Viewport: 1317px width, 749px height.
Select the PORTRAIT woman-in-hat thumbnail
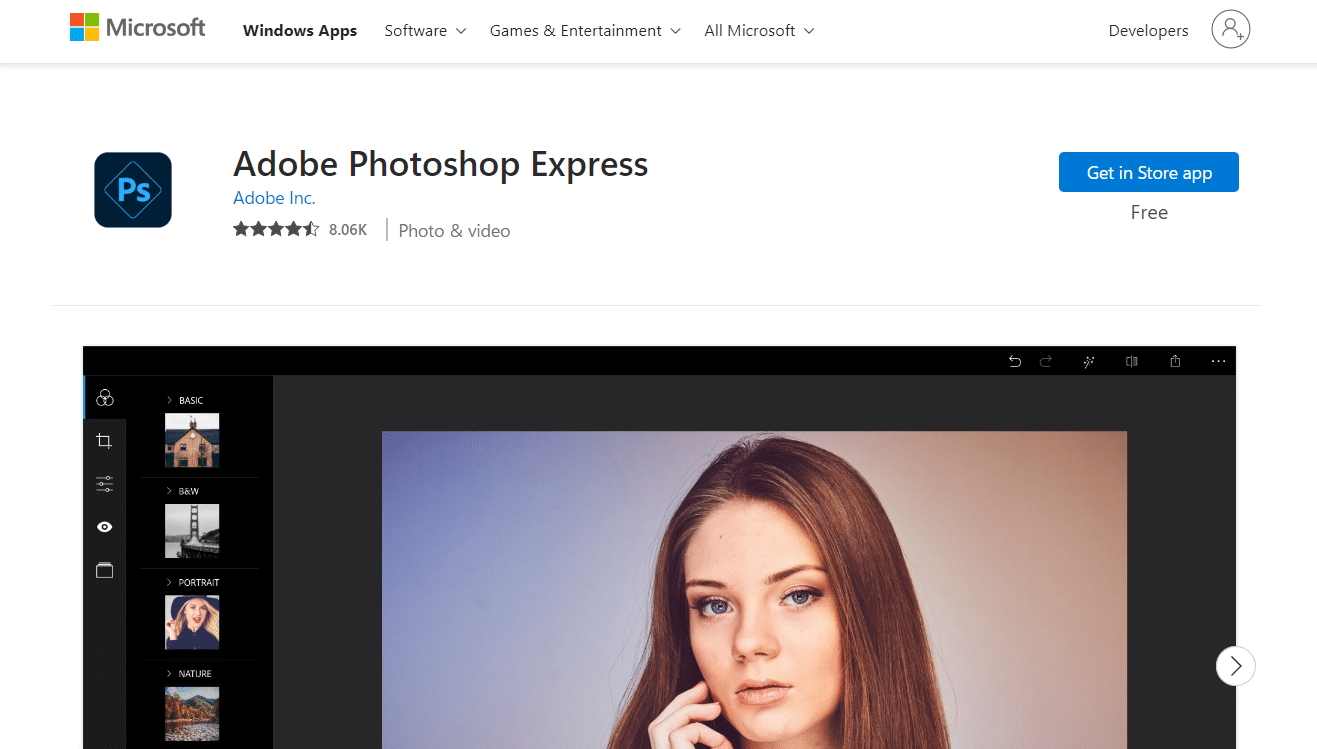(192, 623)
